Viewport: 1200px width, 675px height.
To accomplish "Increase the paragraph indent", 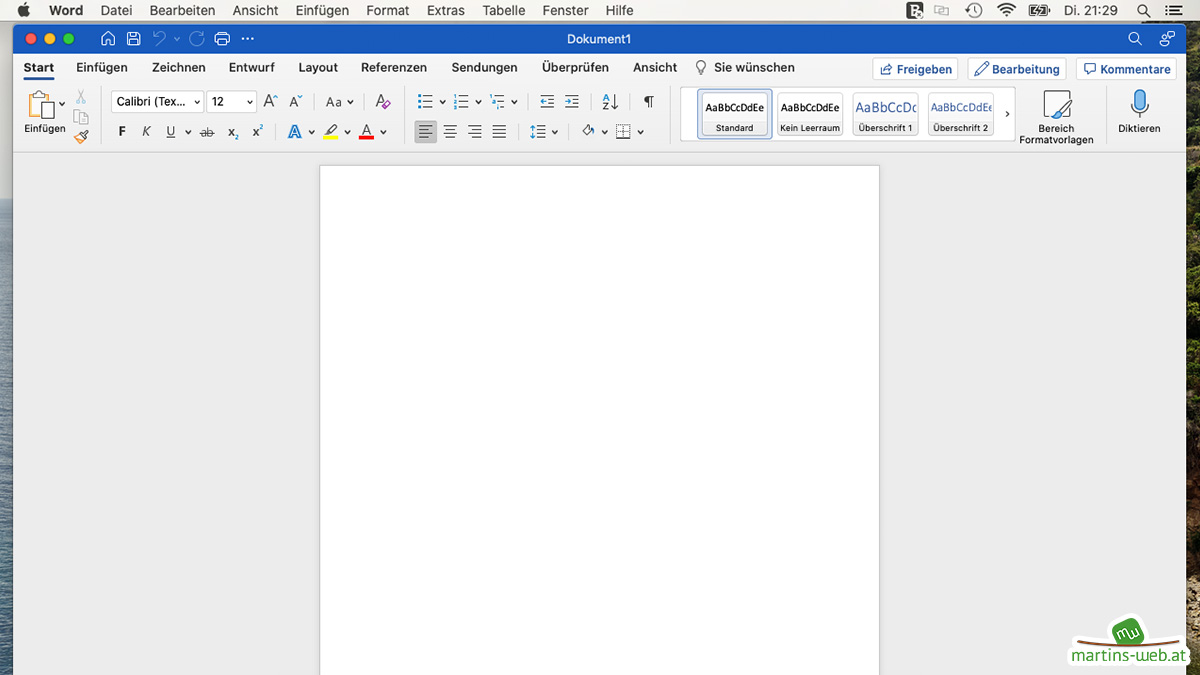I will (x=572, y=102).
